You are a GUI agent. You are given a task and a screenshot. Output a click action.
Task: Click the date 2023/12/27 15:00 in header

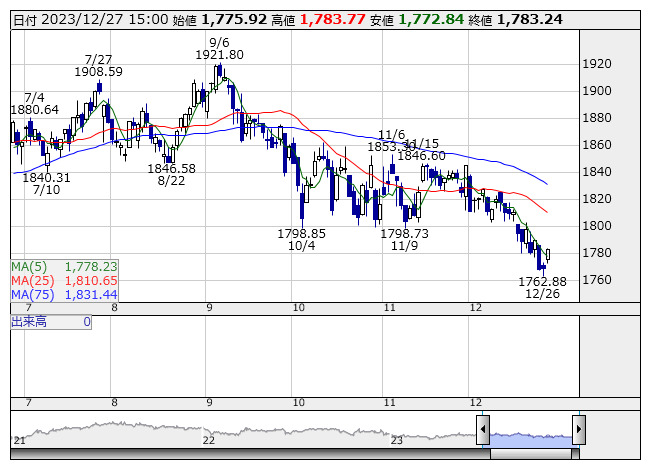[x=105, y=20]
